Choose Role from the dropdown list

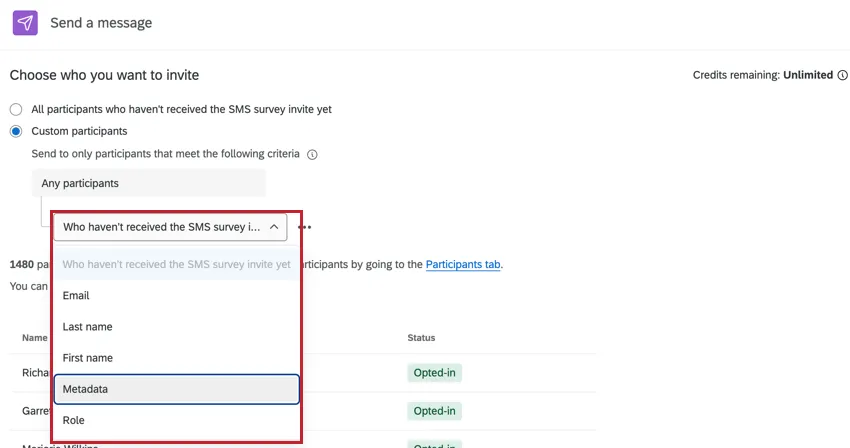176,420
